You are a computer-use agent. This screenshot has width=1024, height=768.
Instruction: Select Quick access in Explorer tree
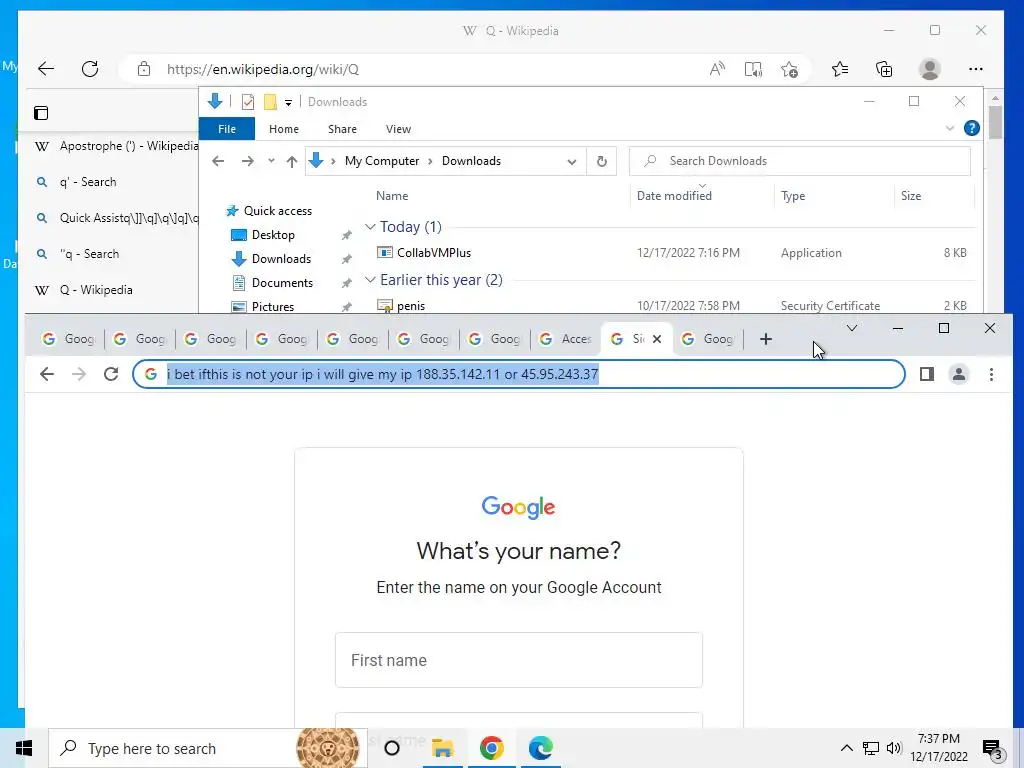coord(278,211)
